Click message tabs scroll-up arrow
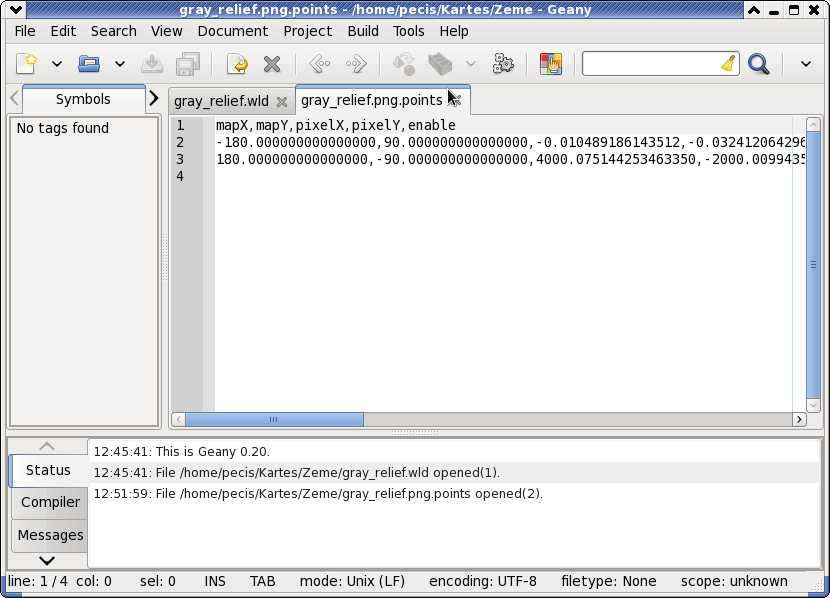This screenshot has width=830, height=598. pos(47,447)
